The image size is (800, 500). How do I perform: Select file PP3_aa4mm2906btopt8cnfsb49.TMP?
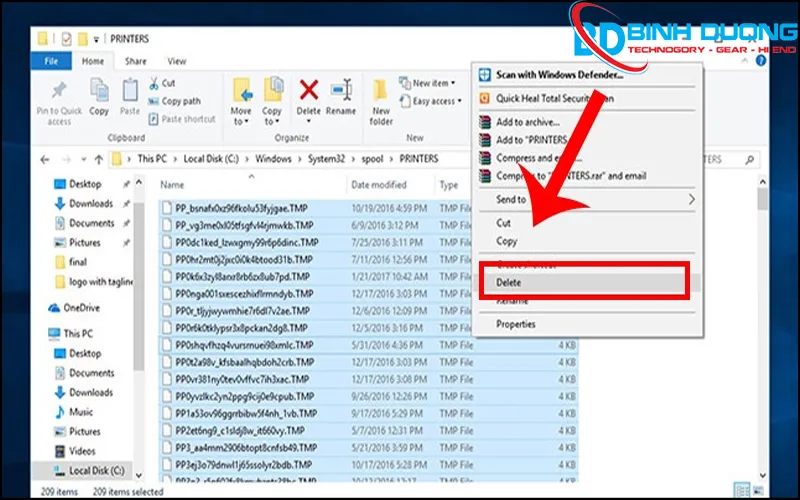[246, 447]
